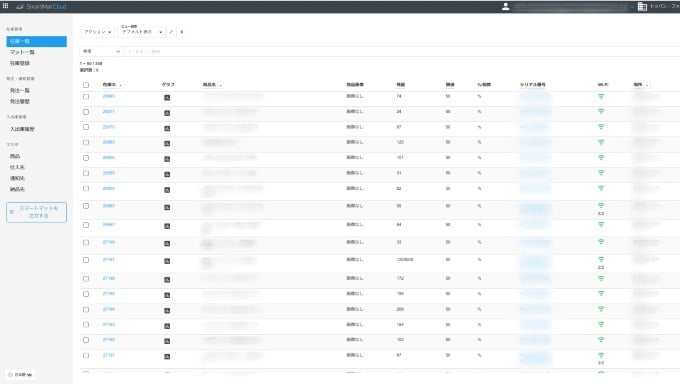
Task: Click the first row's green Wi-Fi icon
Action: [x=601, y=96]
